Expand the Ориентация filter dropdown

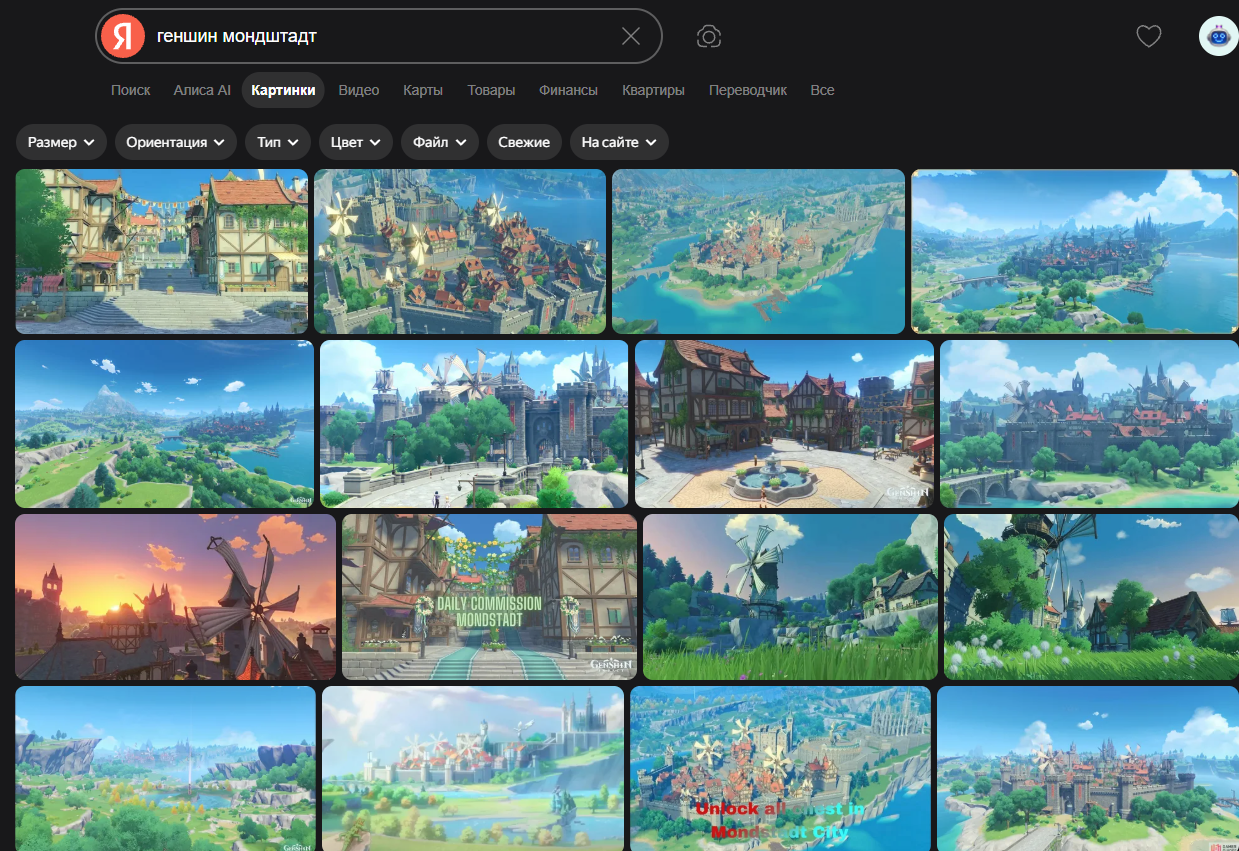176,142
